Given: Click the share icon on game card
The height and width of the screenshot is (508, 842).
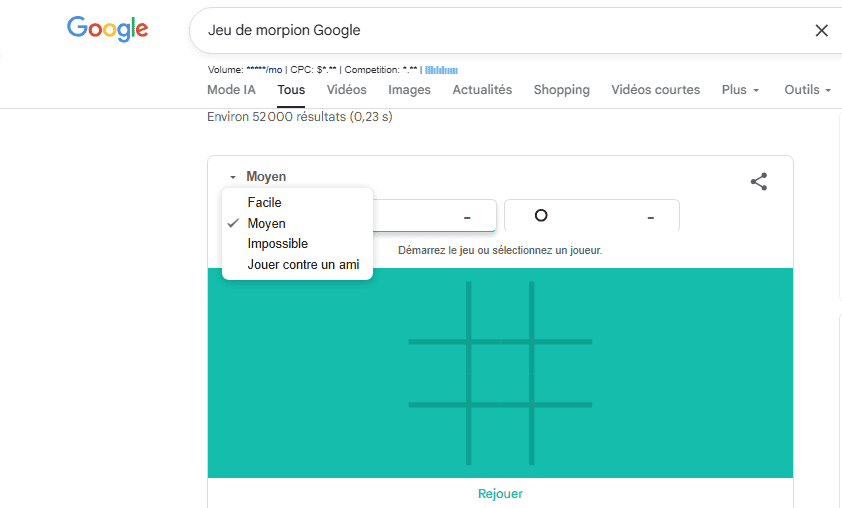Looking at the screenshot, I should click(x=759, y=181).
